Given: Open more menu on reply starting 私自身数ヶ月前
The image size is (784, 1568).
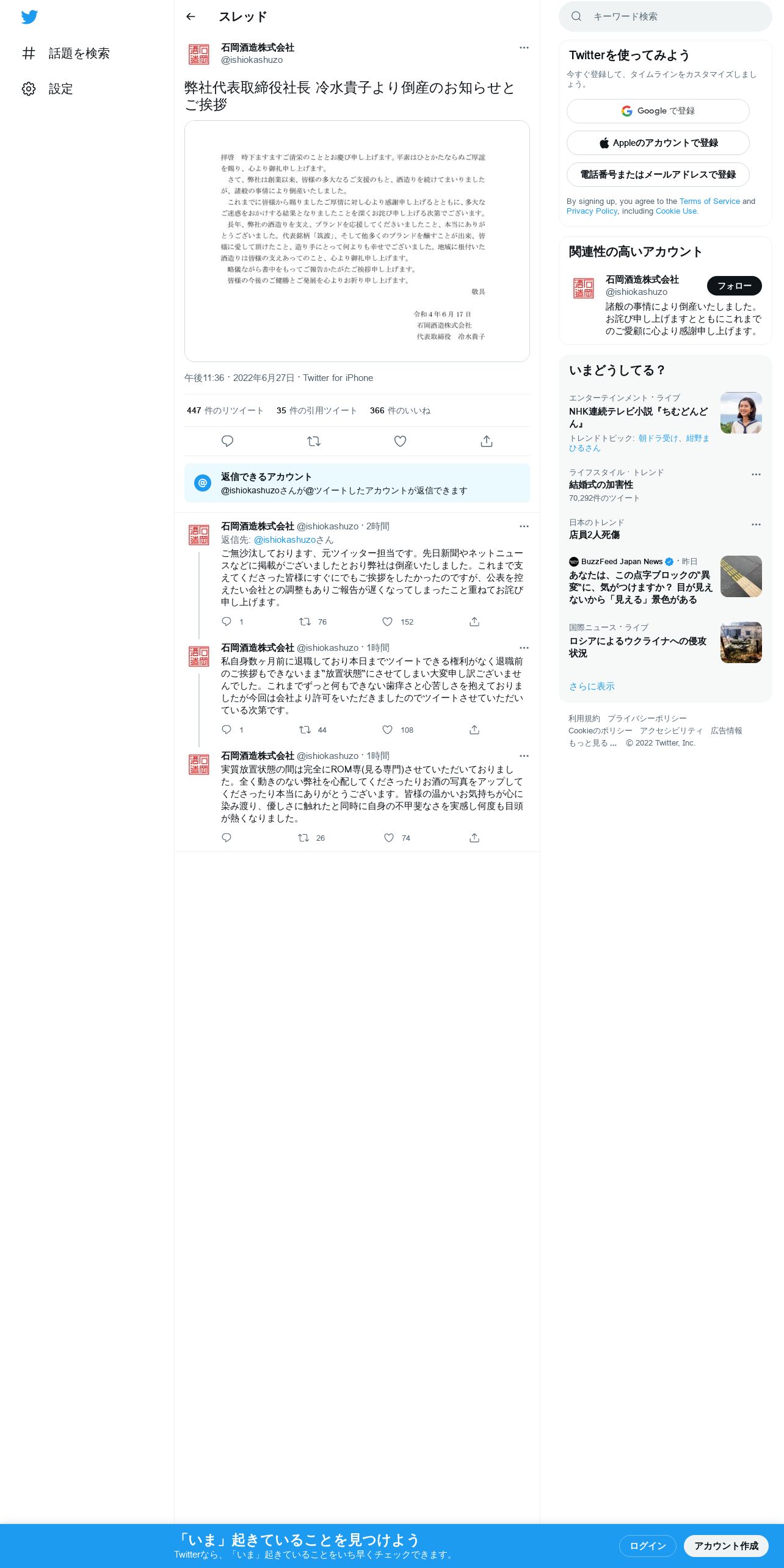Looking at the screenshot, I should coord(524,648).
